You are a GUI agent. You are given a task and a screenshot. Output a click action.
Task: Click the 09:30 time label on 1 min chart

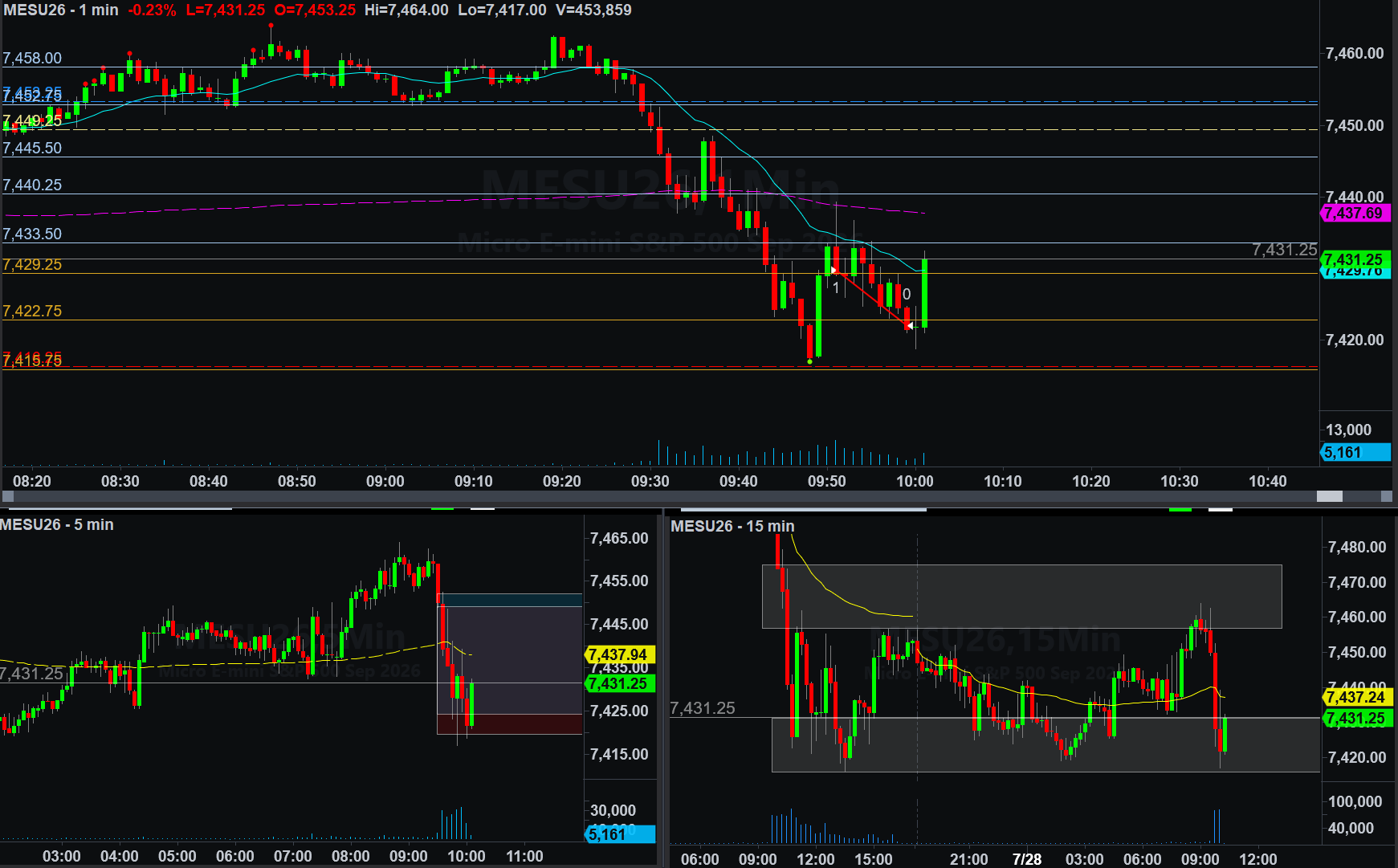pos(650,481)
